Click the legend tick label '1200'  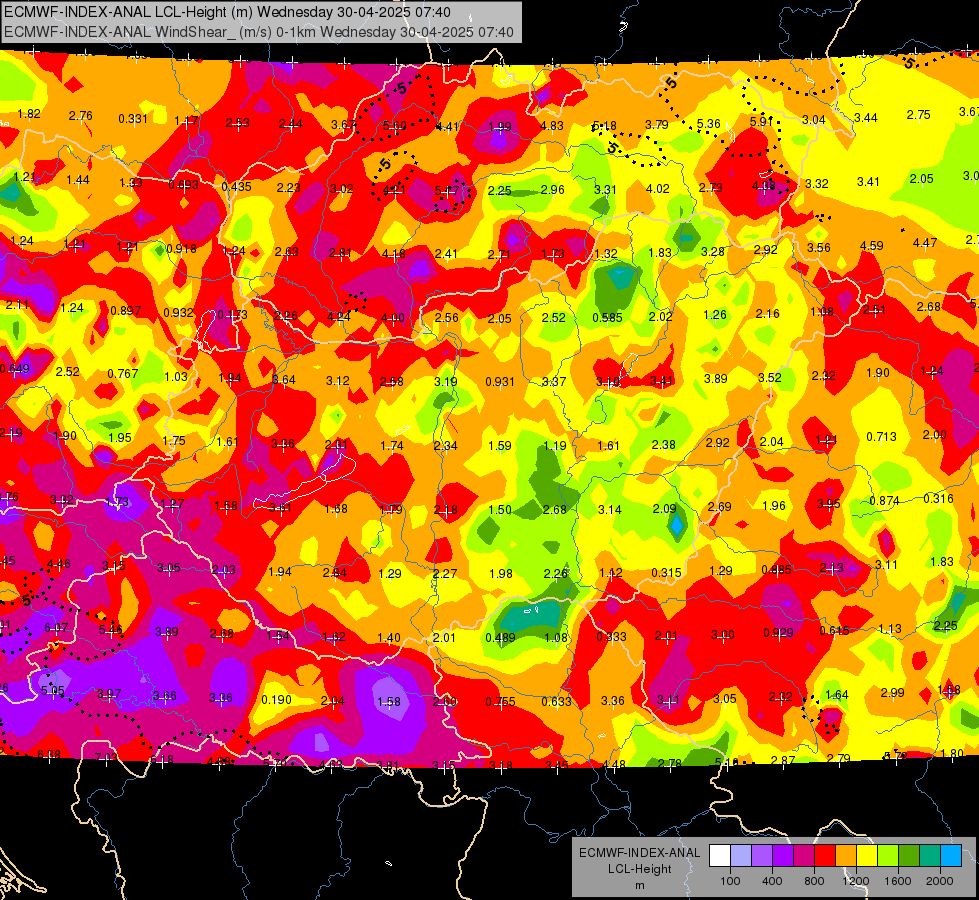(856, 881)
